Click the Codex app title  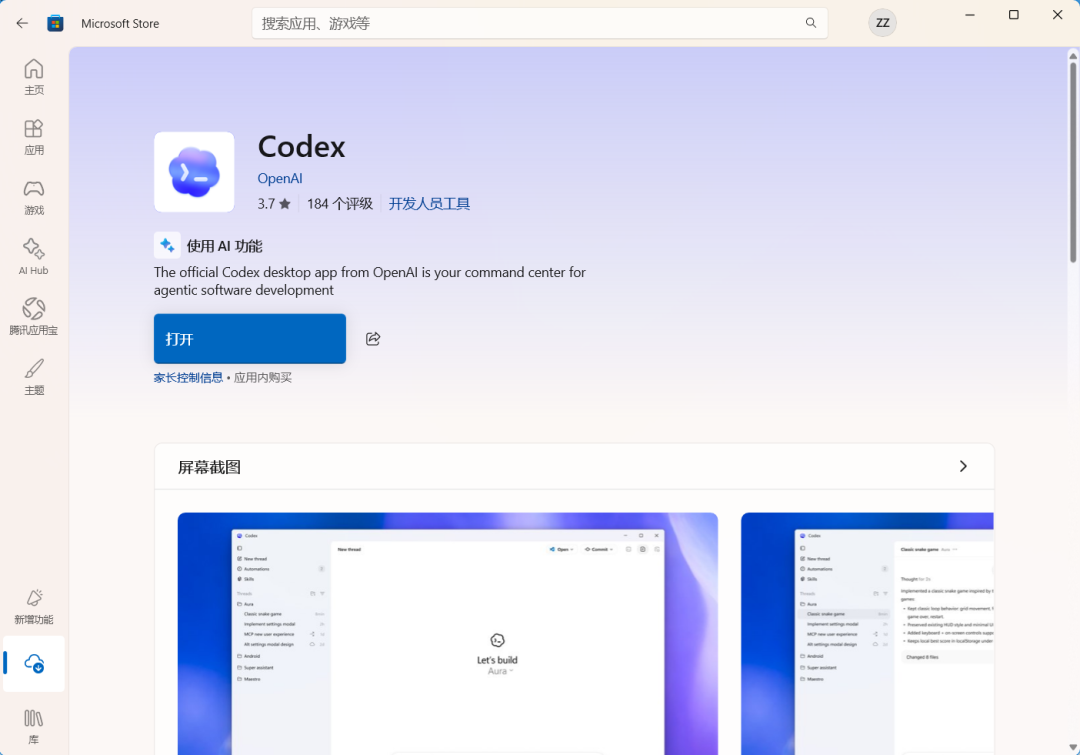click(x=302, y=147)
